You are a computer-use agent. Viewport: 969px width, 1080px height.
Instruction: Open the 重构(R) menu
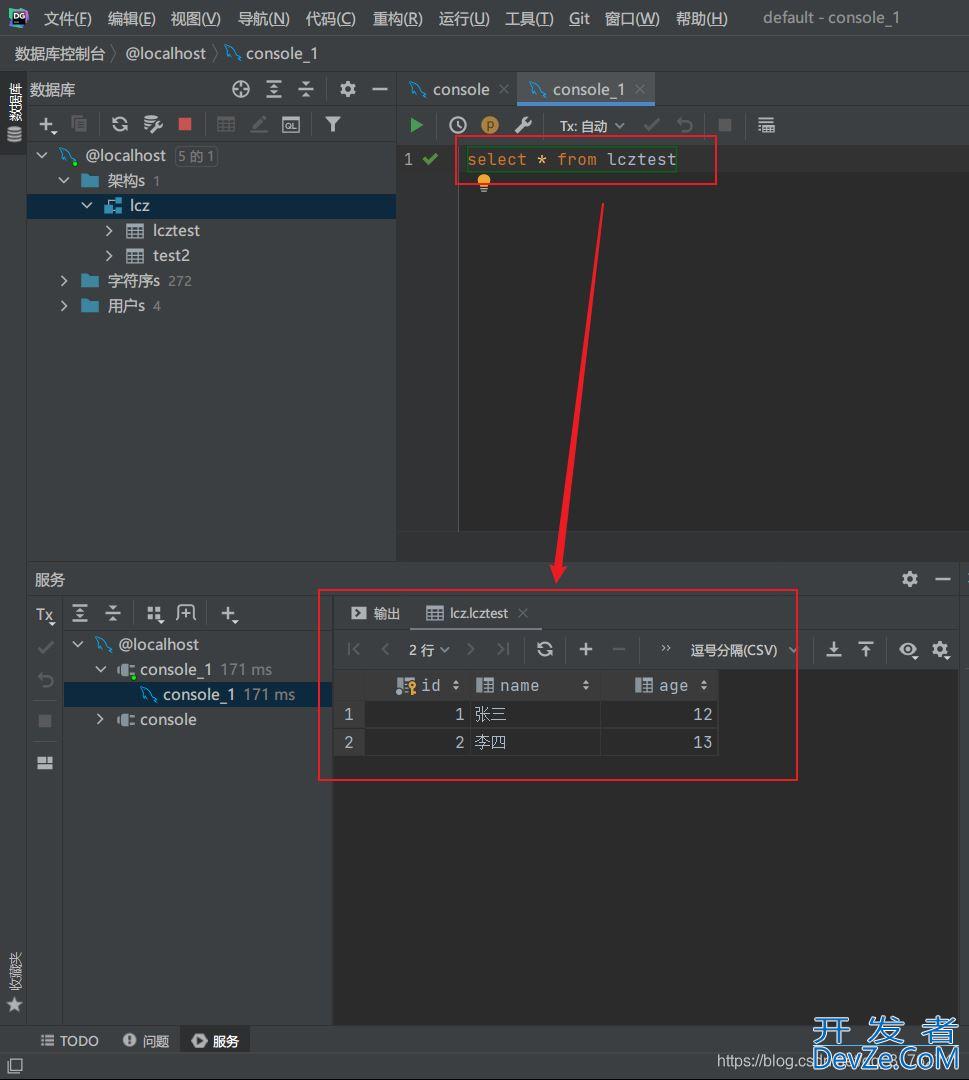[397, 19]
